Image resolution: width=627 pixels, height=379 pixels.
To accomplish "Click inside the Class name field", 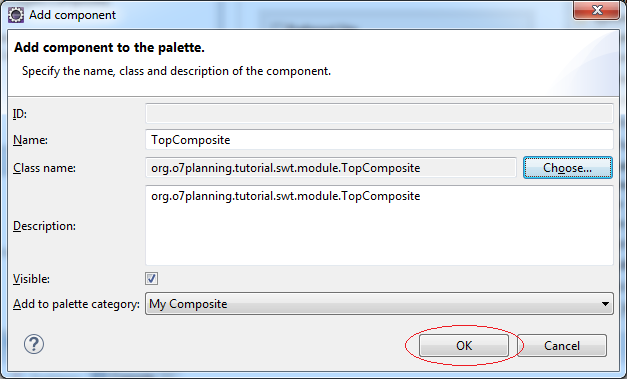I will [331, 168].
